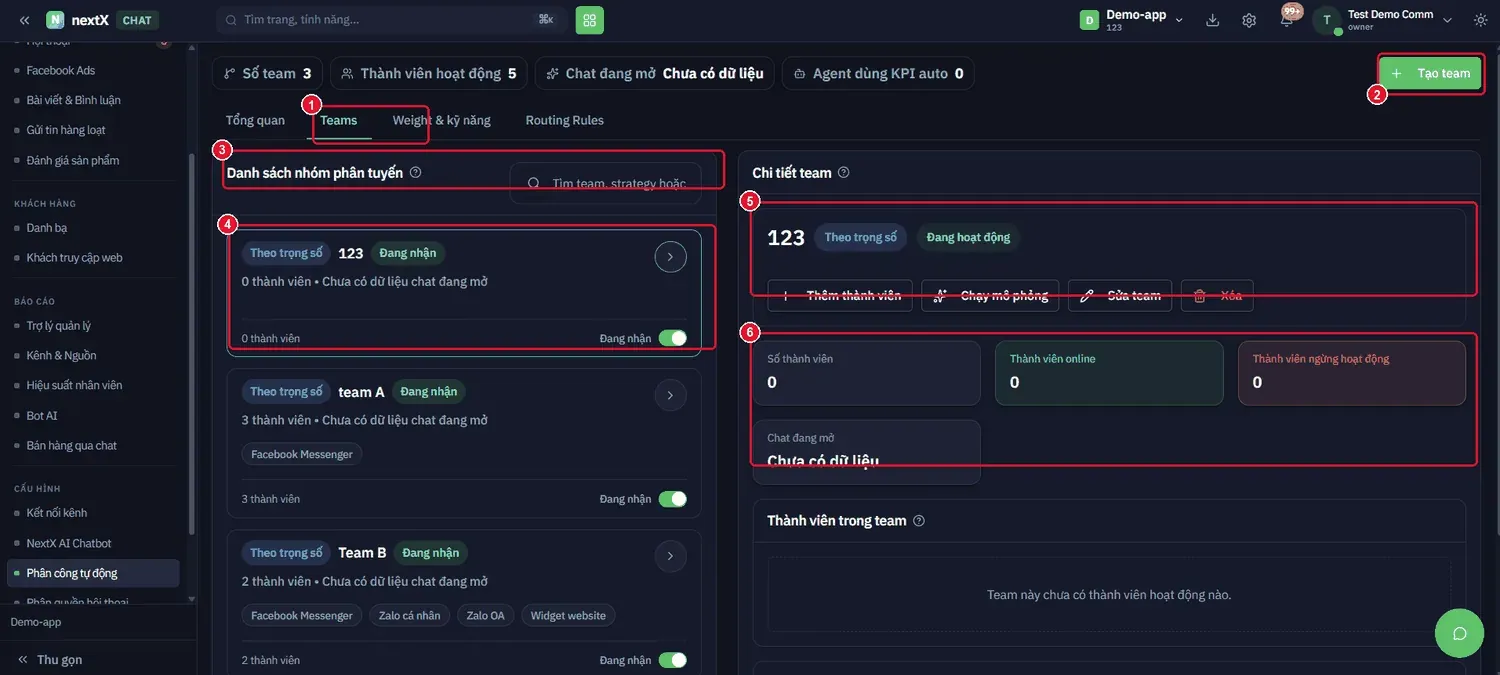
Task: Click Zalo cá nhân tag on Team B
Action: [410, 615]
